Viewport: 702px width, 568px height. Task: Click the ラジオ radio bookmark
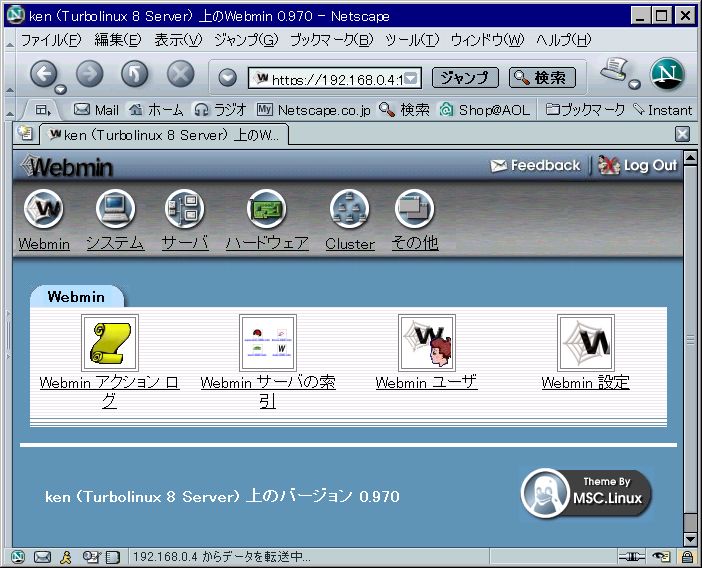click(220, 110)
